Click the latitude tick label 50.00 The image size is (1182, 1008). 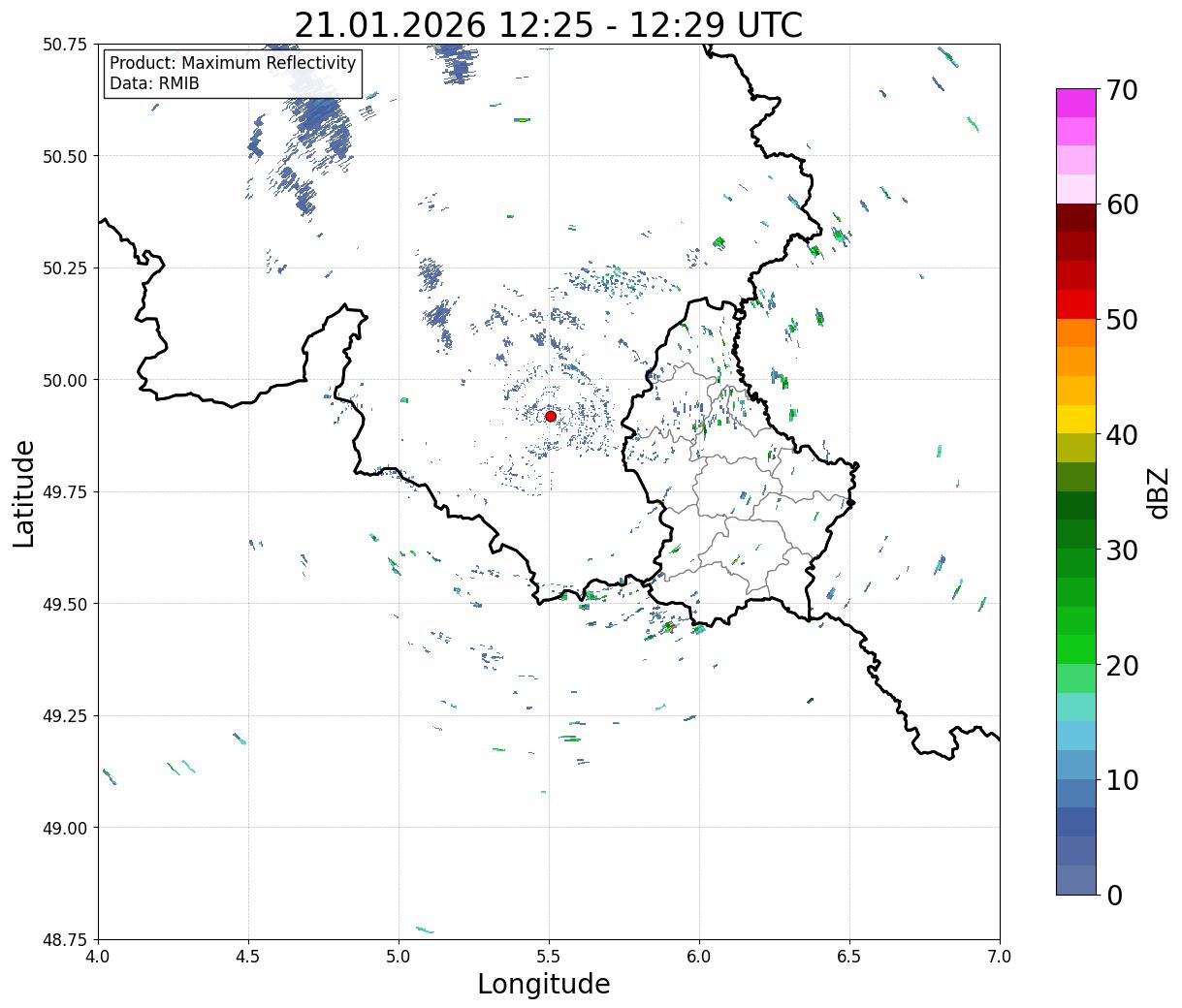[65, 380]
